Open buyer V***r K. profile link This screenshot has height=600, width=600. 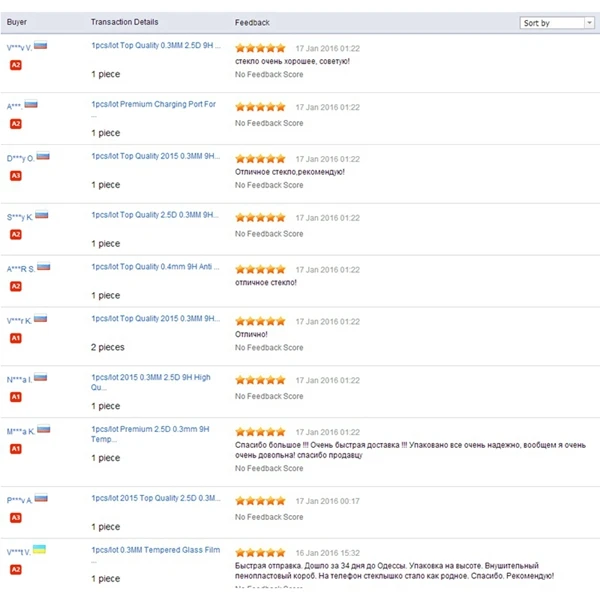coord(19,320)
